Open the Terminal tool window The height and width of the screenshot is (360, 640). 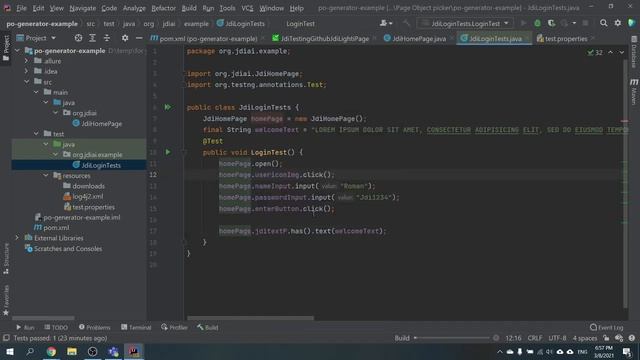pyautogui.click(x=136, y=327)
